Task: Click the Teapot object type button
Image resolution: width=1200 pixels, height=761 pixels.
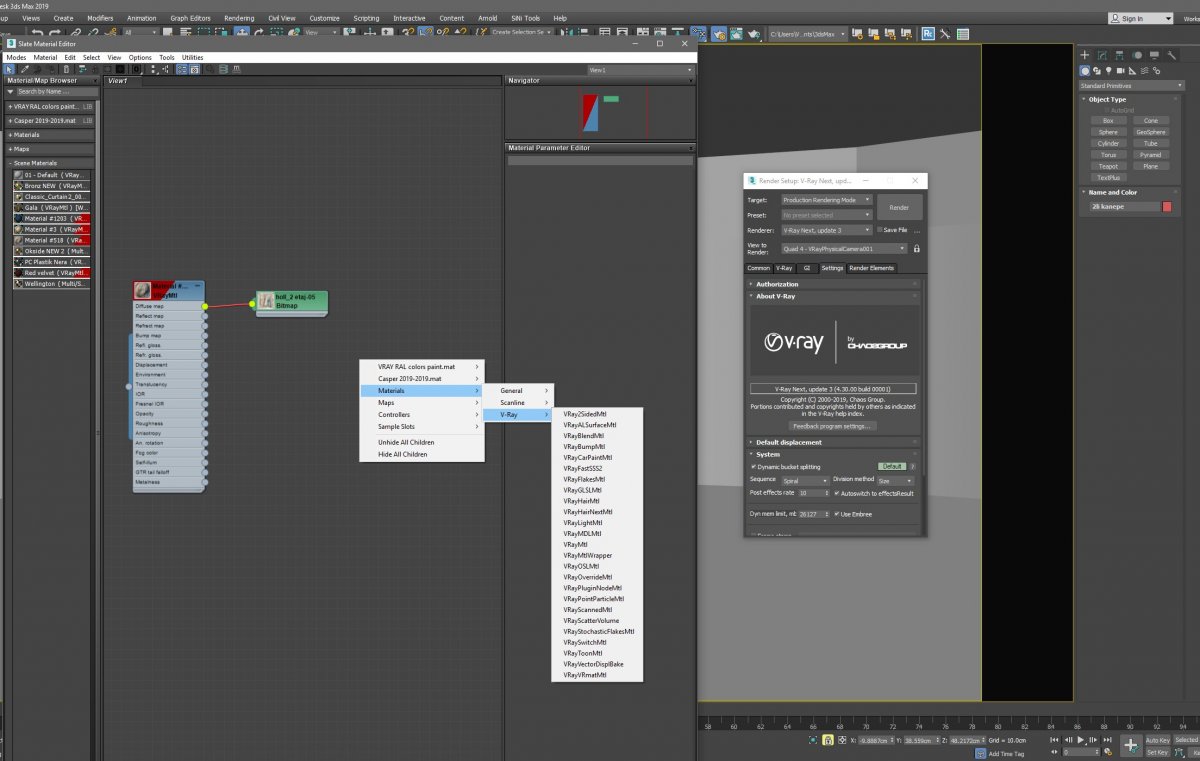Action: tap(1108, 166)
